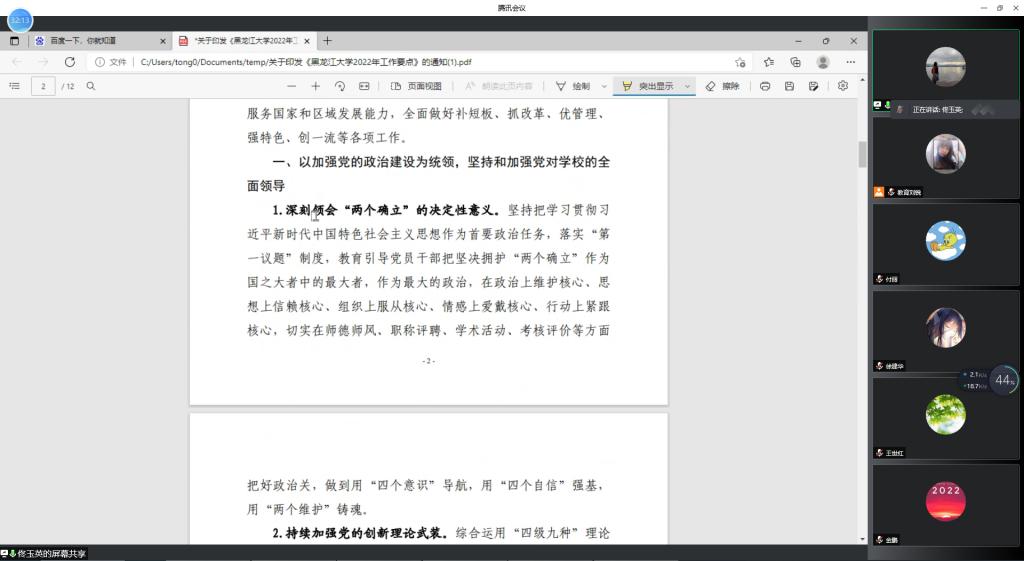Print the PDF document

(765, 86)
